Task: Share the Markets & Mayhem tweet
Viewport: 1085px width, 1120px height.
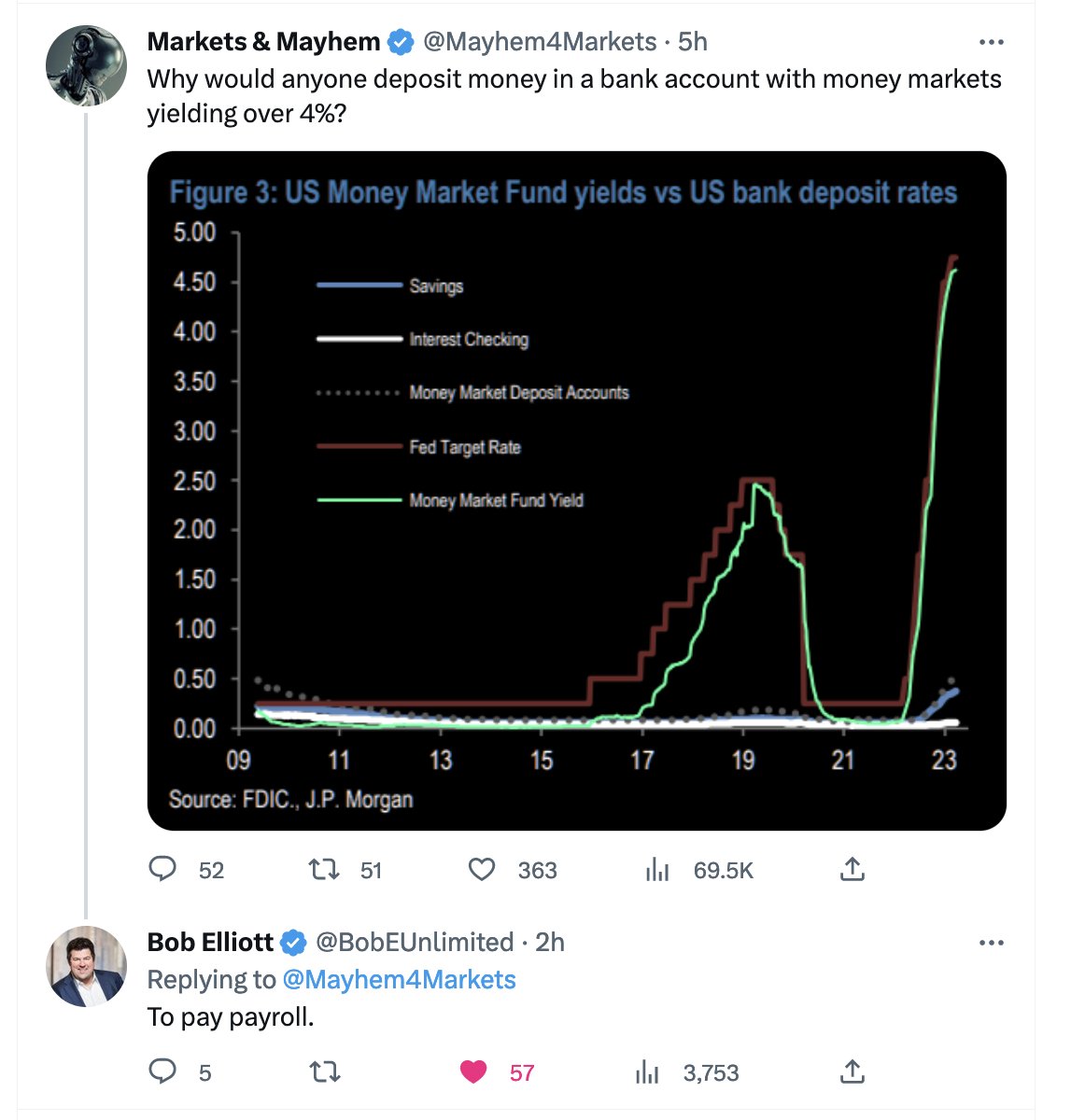Action: point(852,870)
